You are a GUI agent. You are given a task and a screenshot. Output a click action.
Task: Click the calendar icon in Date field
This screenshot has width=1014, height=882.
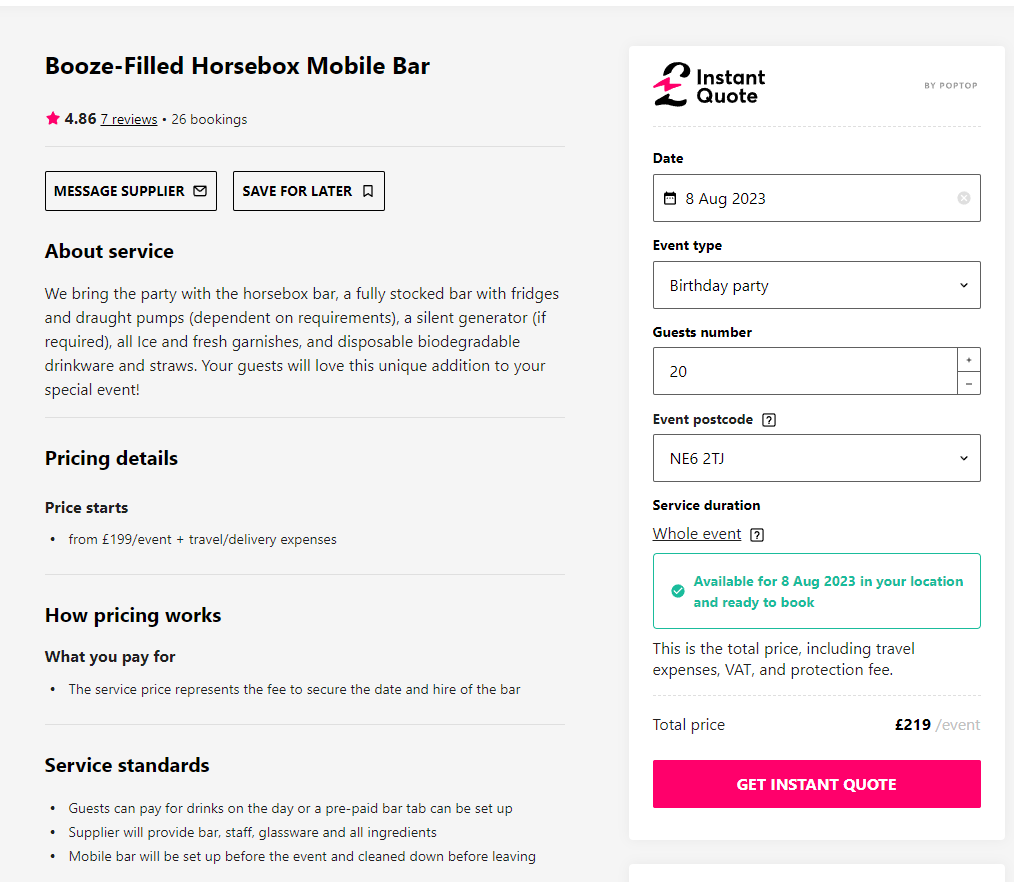(670, 198)
